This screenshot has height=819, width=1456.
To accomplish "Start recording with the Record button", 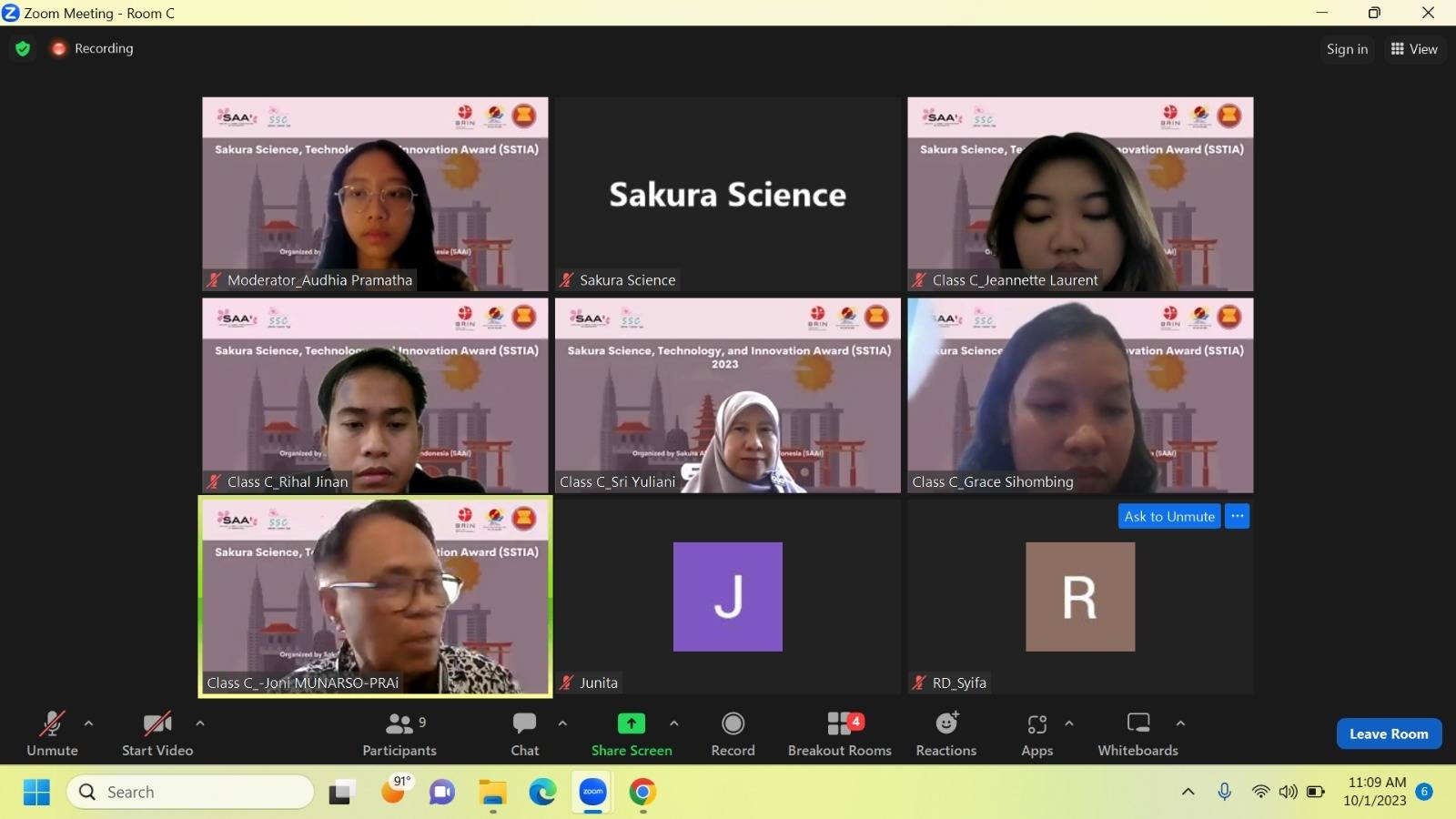I will point(733,733).
